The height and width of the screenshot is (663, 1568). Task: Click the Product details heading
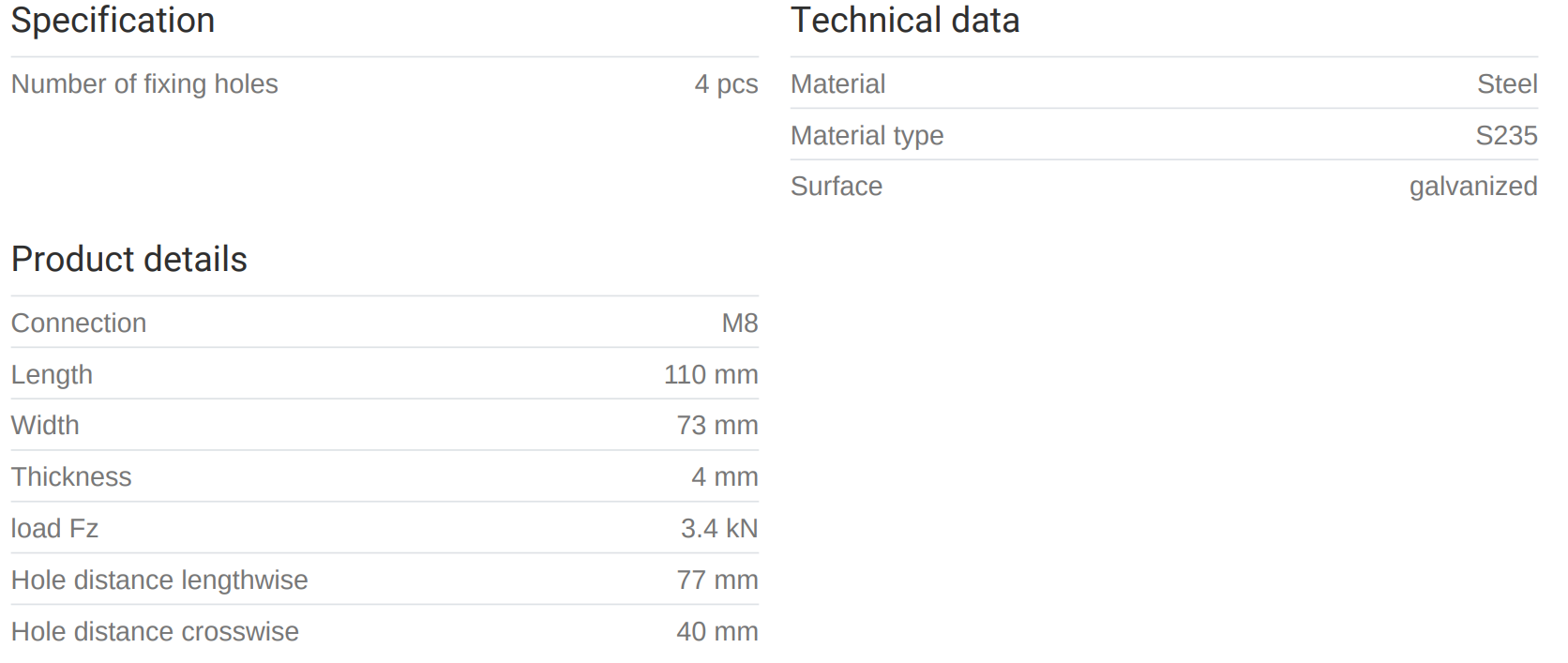(x=128, y=260)
